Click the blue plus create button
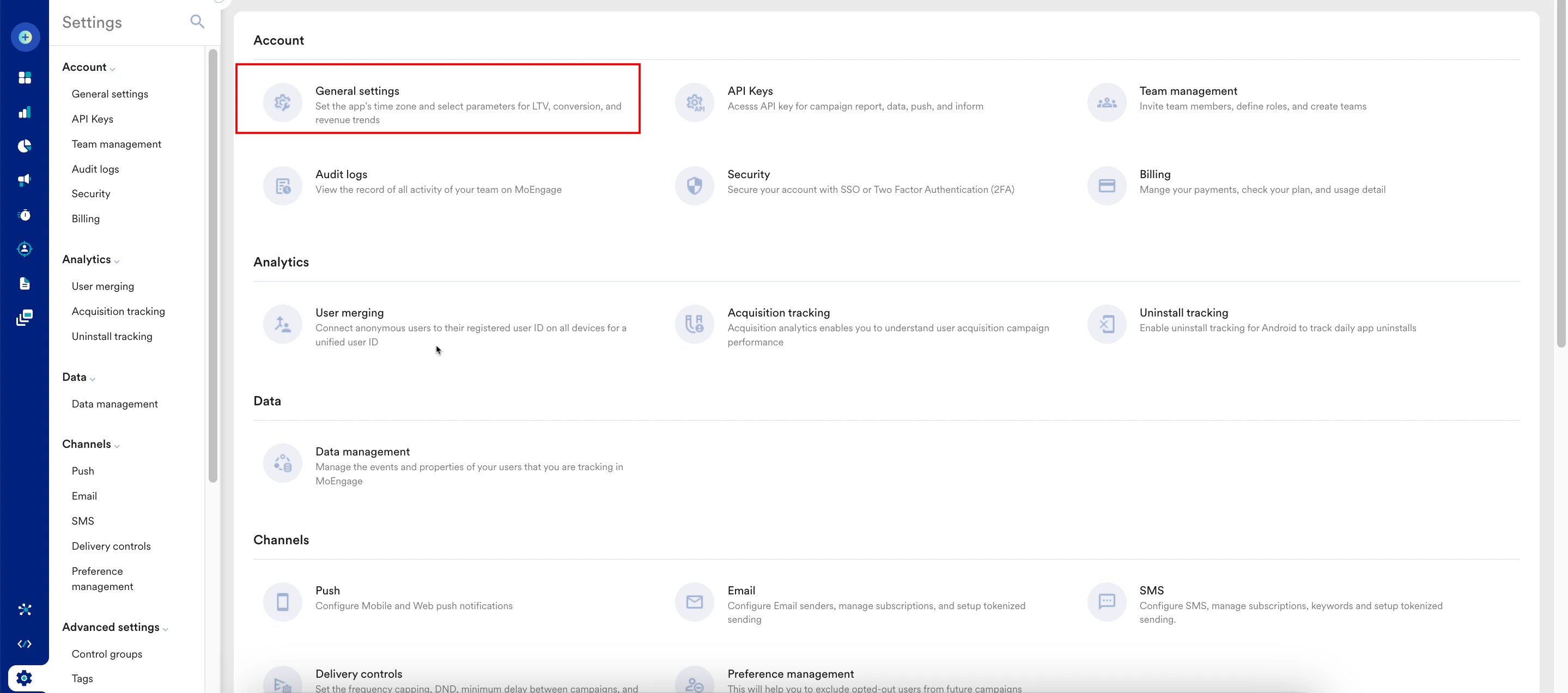This screenshot has width=1568, height=693. tap(25, 37)
